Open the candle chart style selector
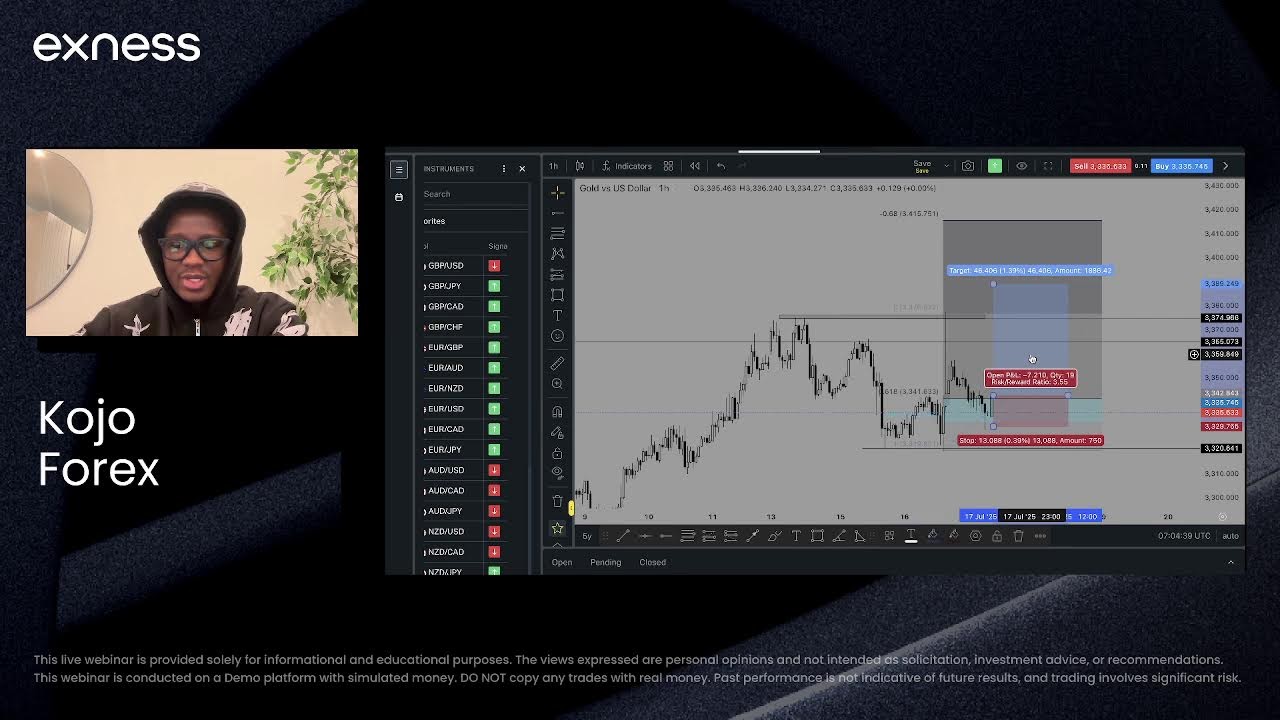 point(580,166)
